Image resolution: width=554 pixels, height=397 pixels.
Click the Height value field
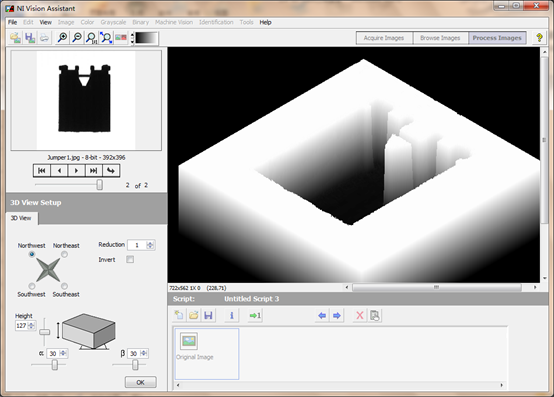pos(21,325)
